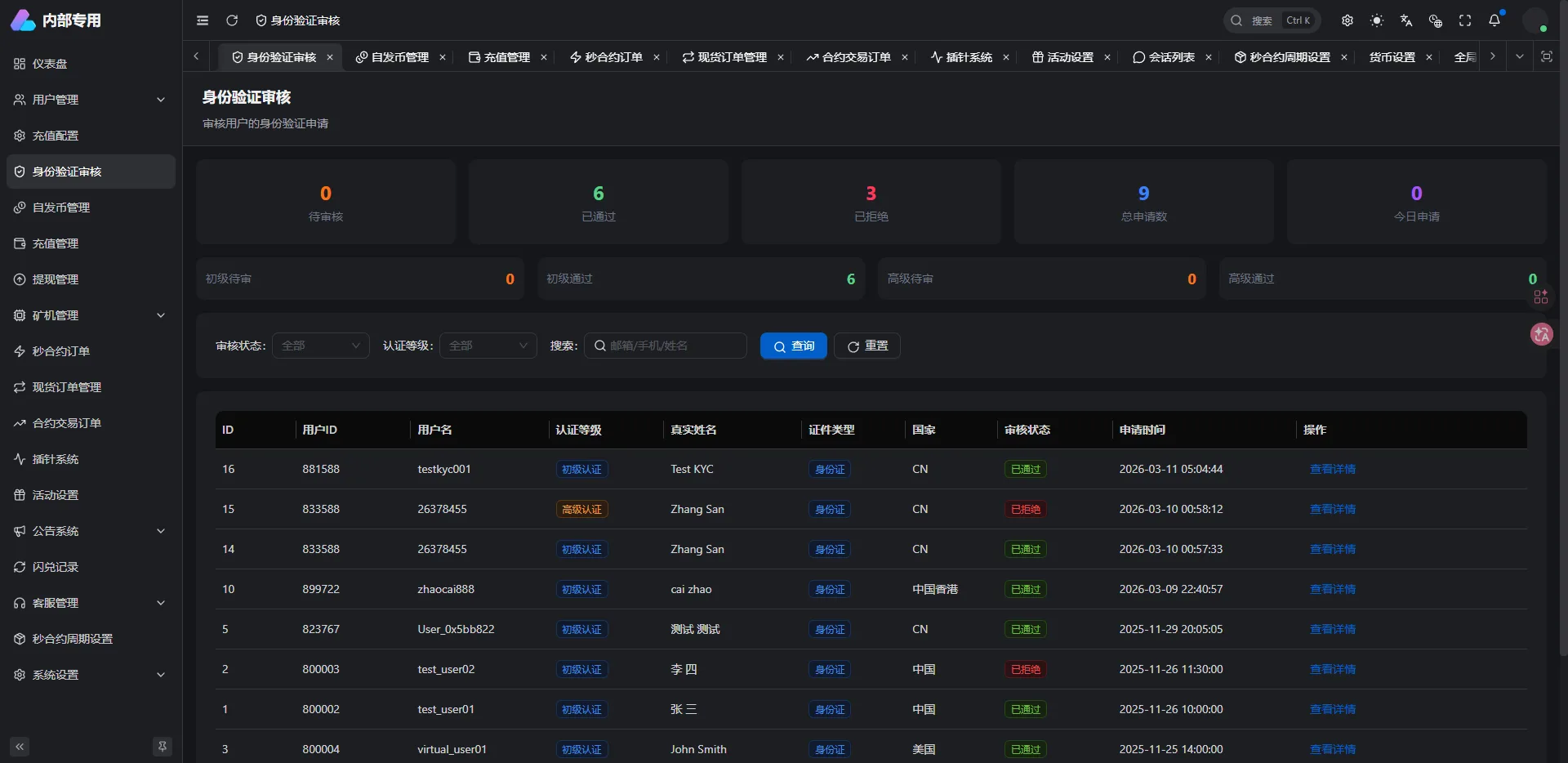Expand the 用户管理 sidebar group
Viewport: 1568px width, 763px height.
pos(91,100)
